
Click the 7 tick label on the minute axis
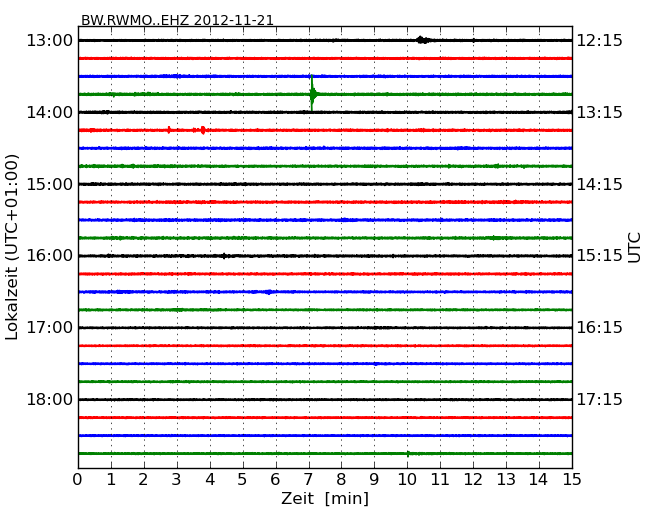point(308,480)
